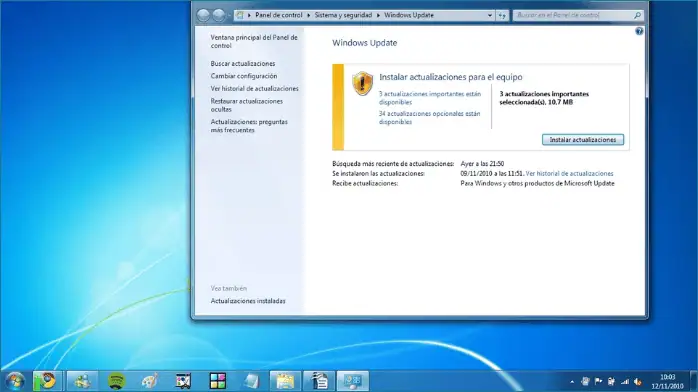Open Cambiar configuración in the sidebar
The height and width of the screenshot is (392, 698).
tap(243, 76)
